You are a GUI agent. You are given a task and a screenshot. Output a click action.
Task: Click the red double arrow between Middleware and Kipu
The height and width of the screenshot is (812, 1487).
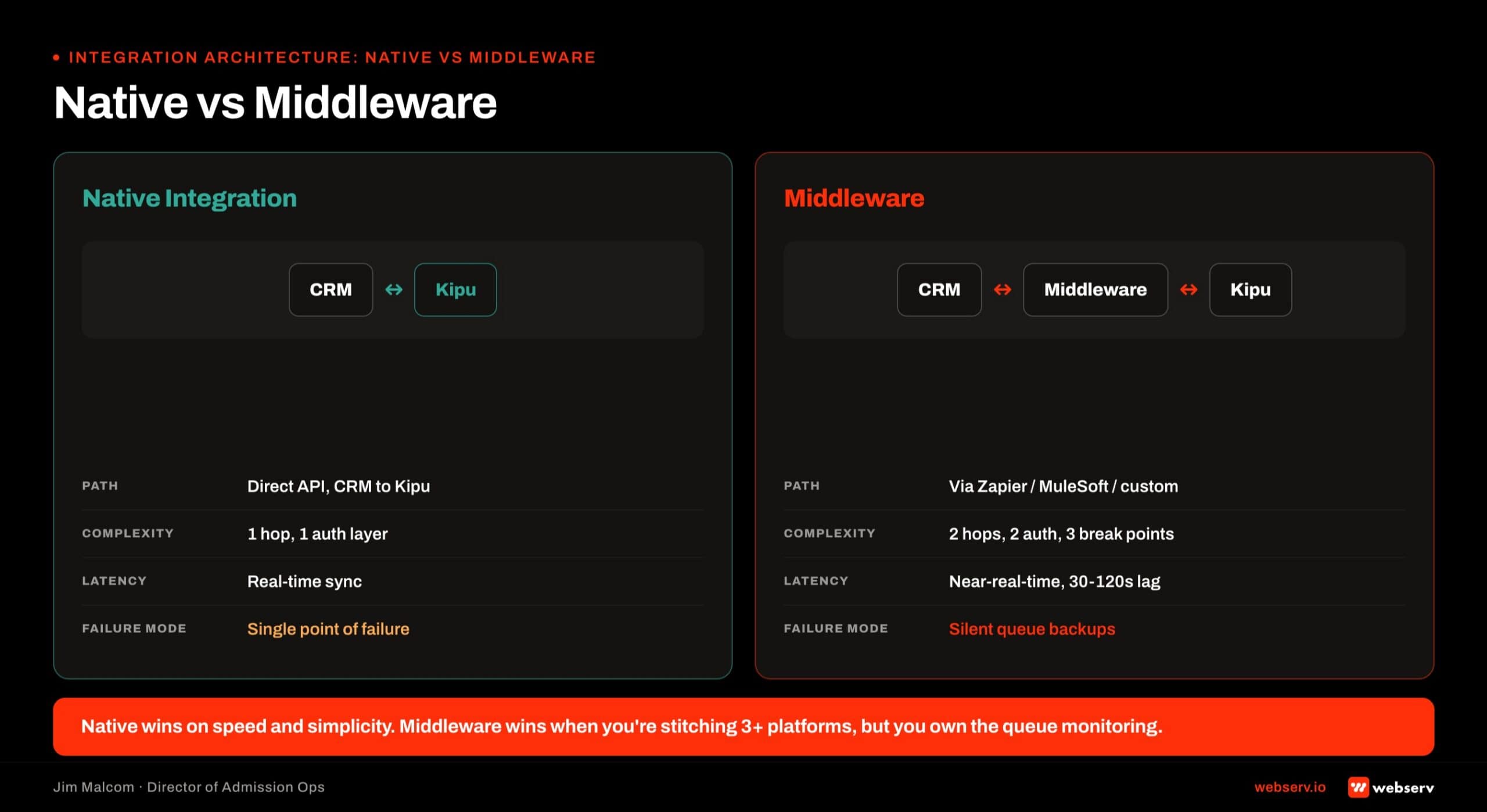click(x=1188, y=289)
